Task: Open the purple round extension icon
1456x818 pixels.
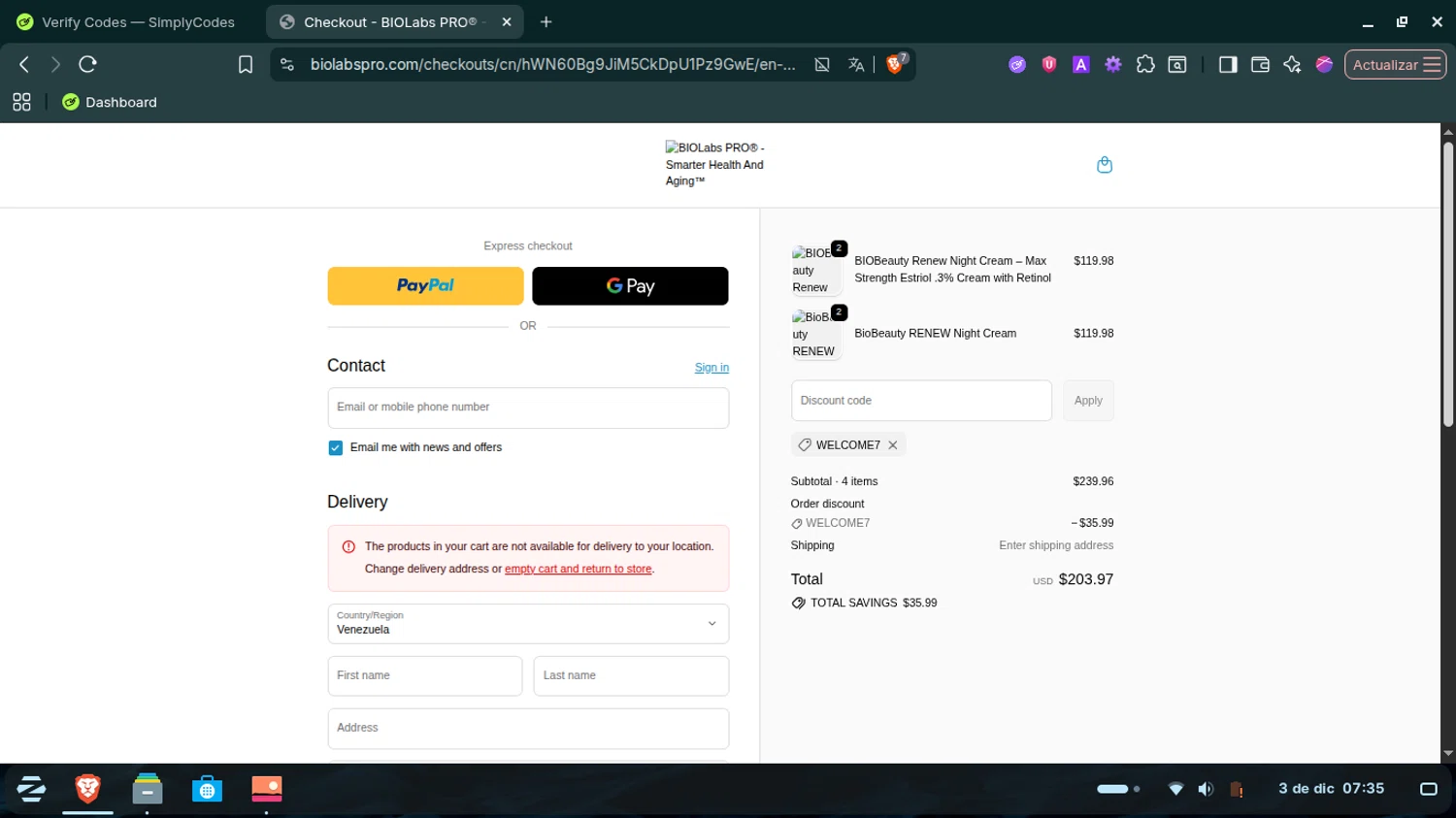Action: tap(1017, 64)
